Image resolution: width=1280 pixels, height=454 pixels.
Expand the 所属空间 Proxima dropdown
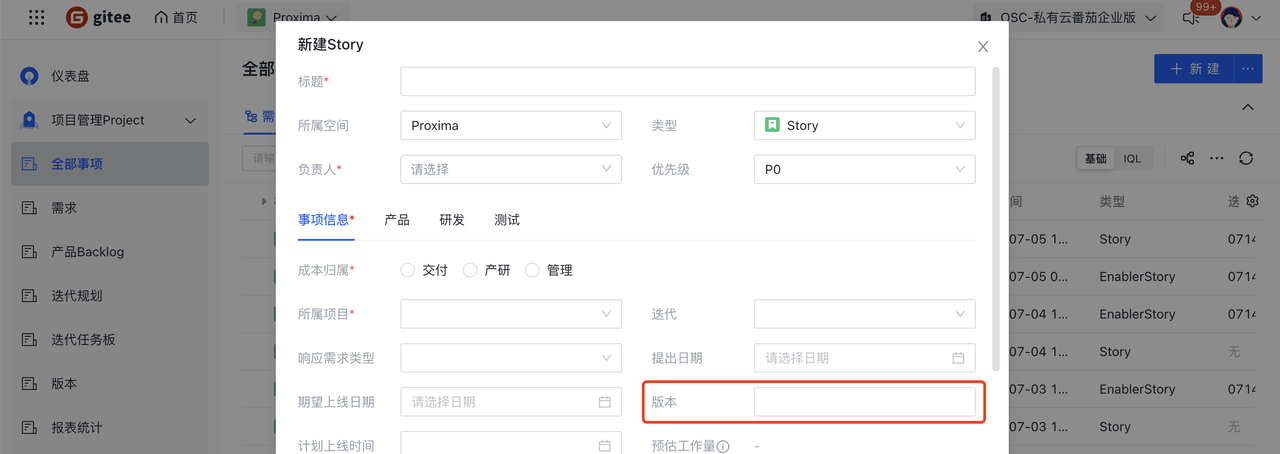tap(511, 126)
